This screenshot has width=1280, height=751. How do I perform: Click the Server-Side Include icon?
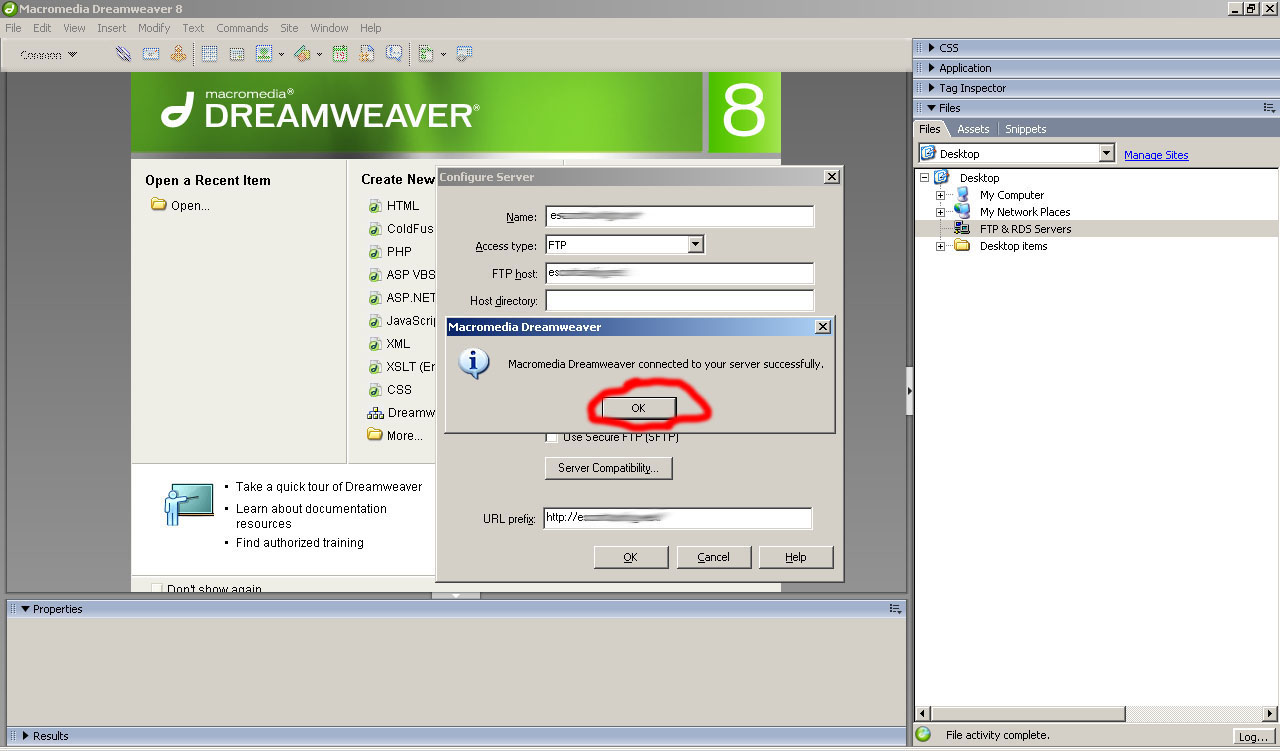tap(367, 54)
